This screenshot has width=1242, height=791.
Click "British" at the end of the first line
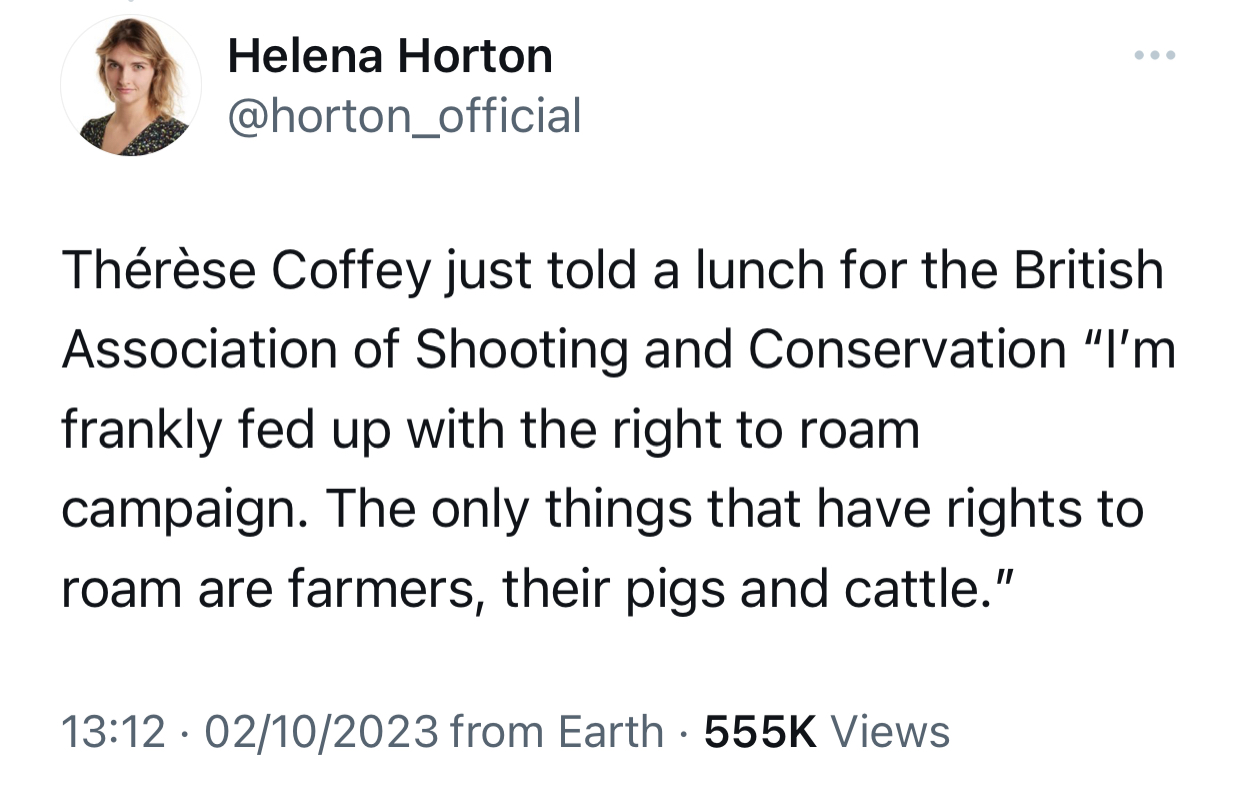click(1089, 271)
